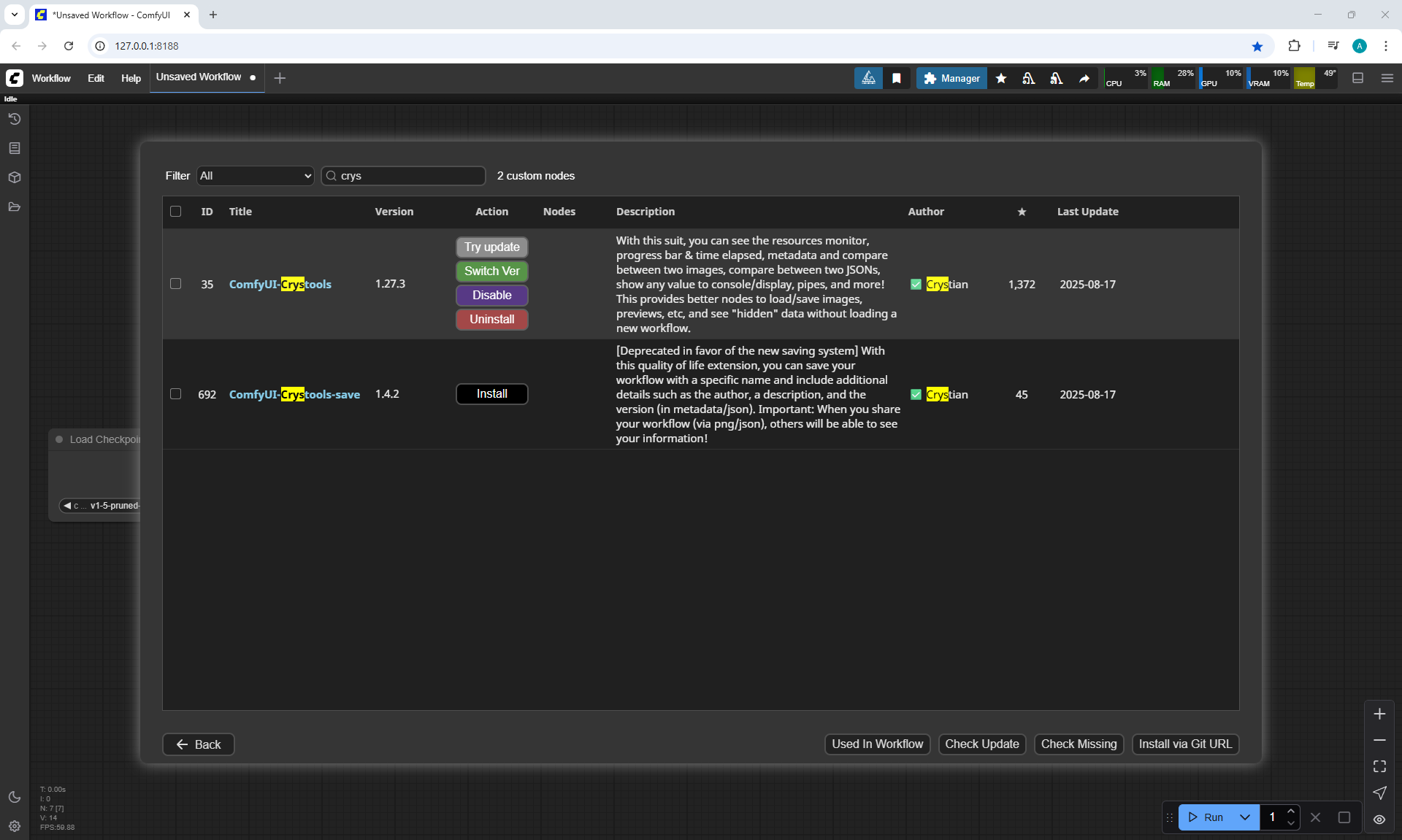
Task: Click the bookmark icon in top toolbar
Action: [x=897, y=78]
